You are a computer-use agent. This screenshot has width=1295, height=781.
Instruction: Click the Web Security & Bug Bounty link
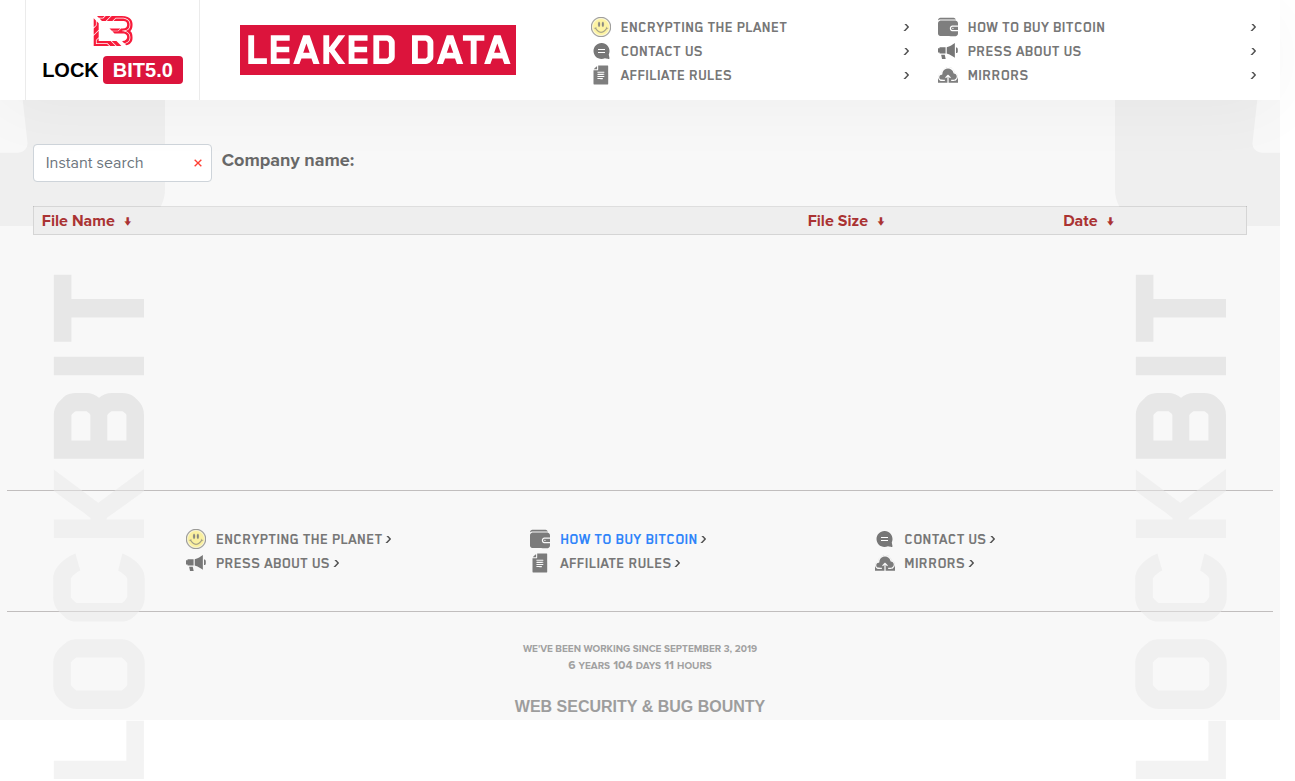pos(640,706)
